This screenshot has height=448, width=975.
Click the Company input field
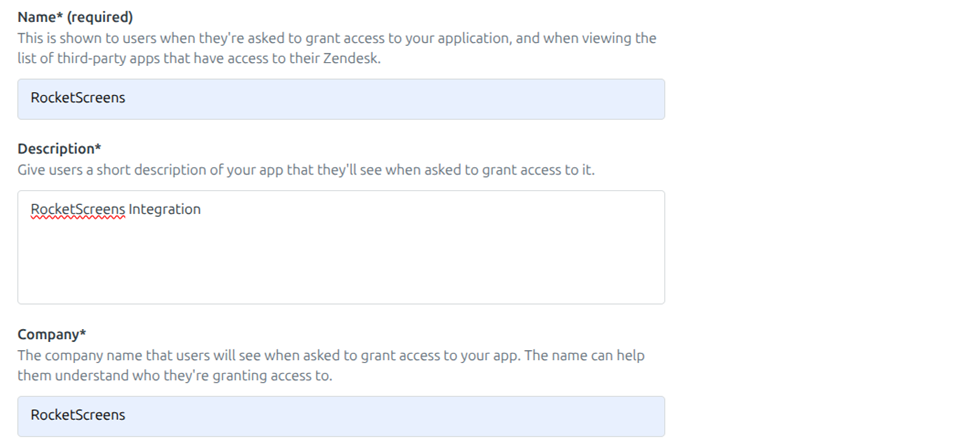pyautogui.click(x=340, y=415)
